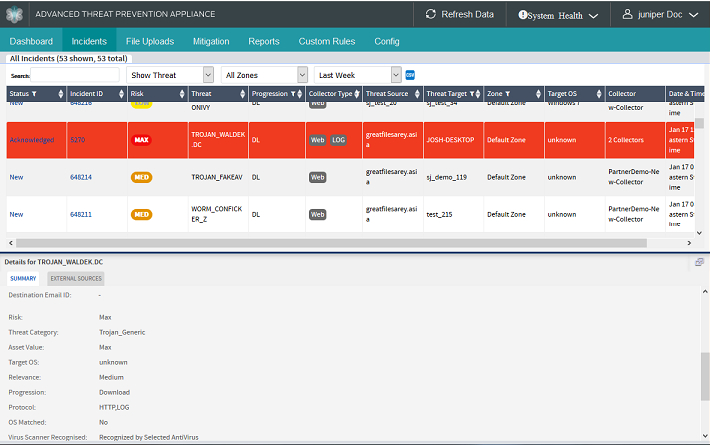
Task: Click the Refresh Data icon
Action: point(431,14)
